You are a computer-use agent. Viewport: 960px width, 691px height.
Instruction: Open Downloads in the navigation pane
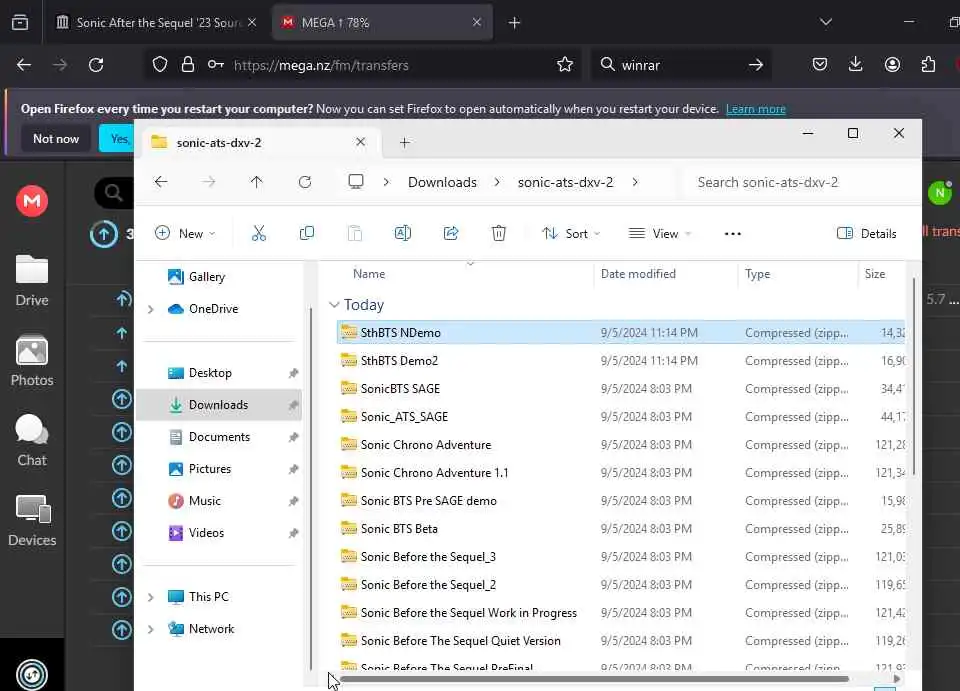click(x=219, y=405)
